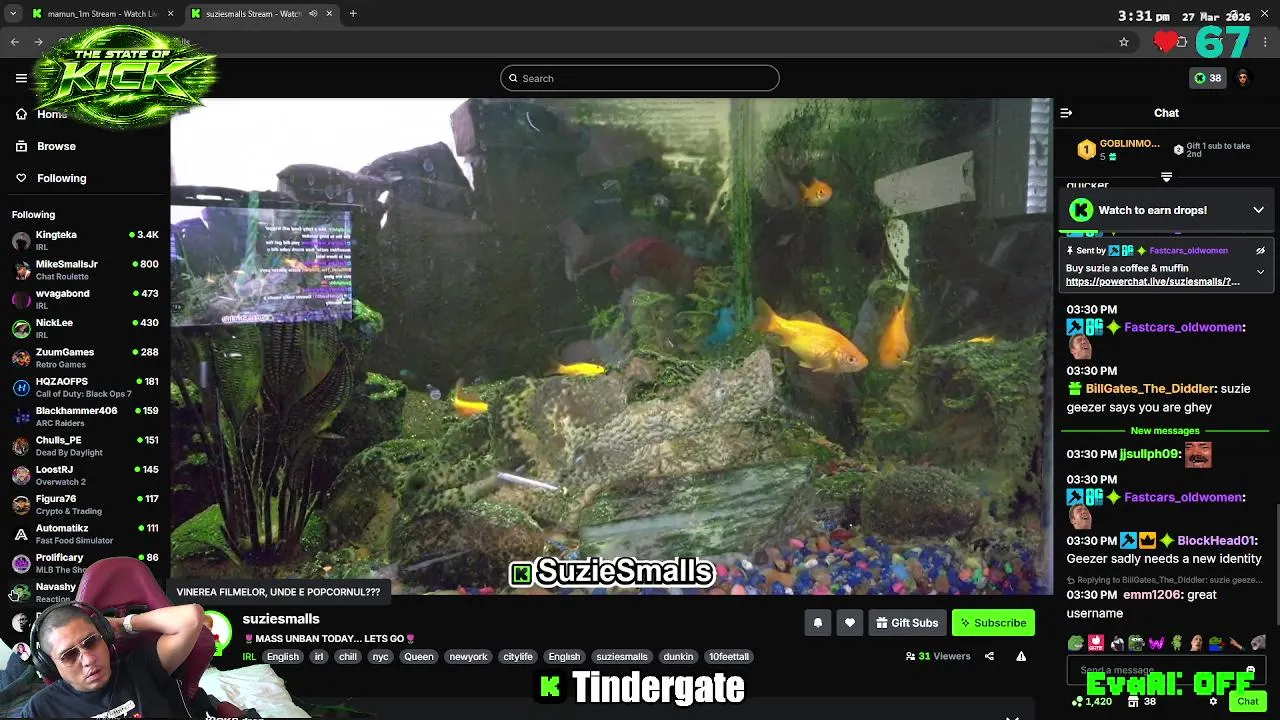Open Blackhammer406 channel in Following list
The height and width of the screenshot is (720, 1280).
85,416
